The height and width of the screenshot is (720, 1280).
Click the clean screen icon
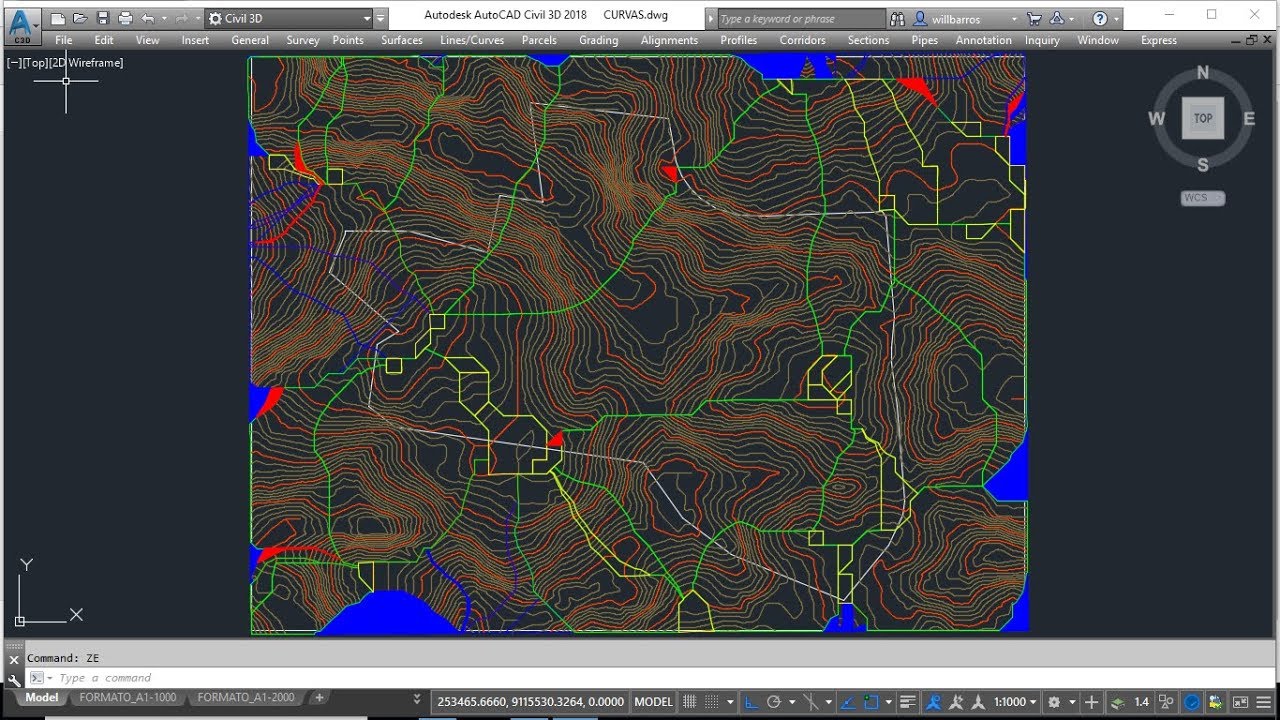pyautogui.click(x=1240, y=702)
